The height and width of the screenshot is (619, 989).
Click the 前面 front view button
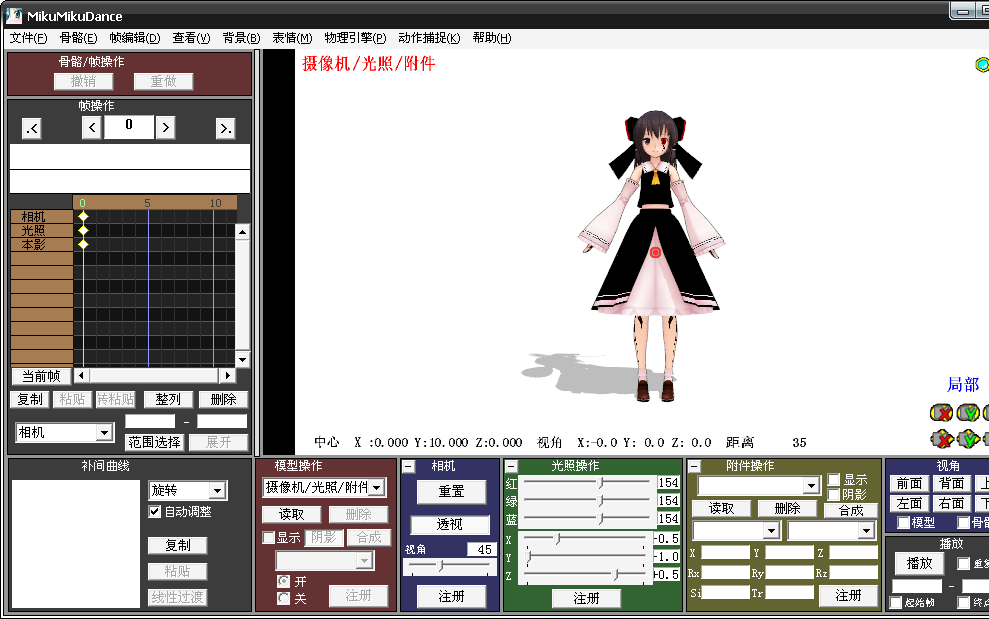910,483
